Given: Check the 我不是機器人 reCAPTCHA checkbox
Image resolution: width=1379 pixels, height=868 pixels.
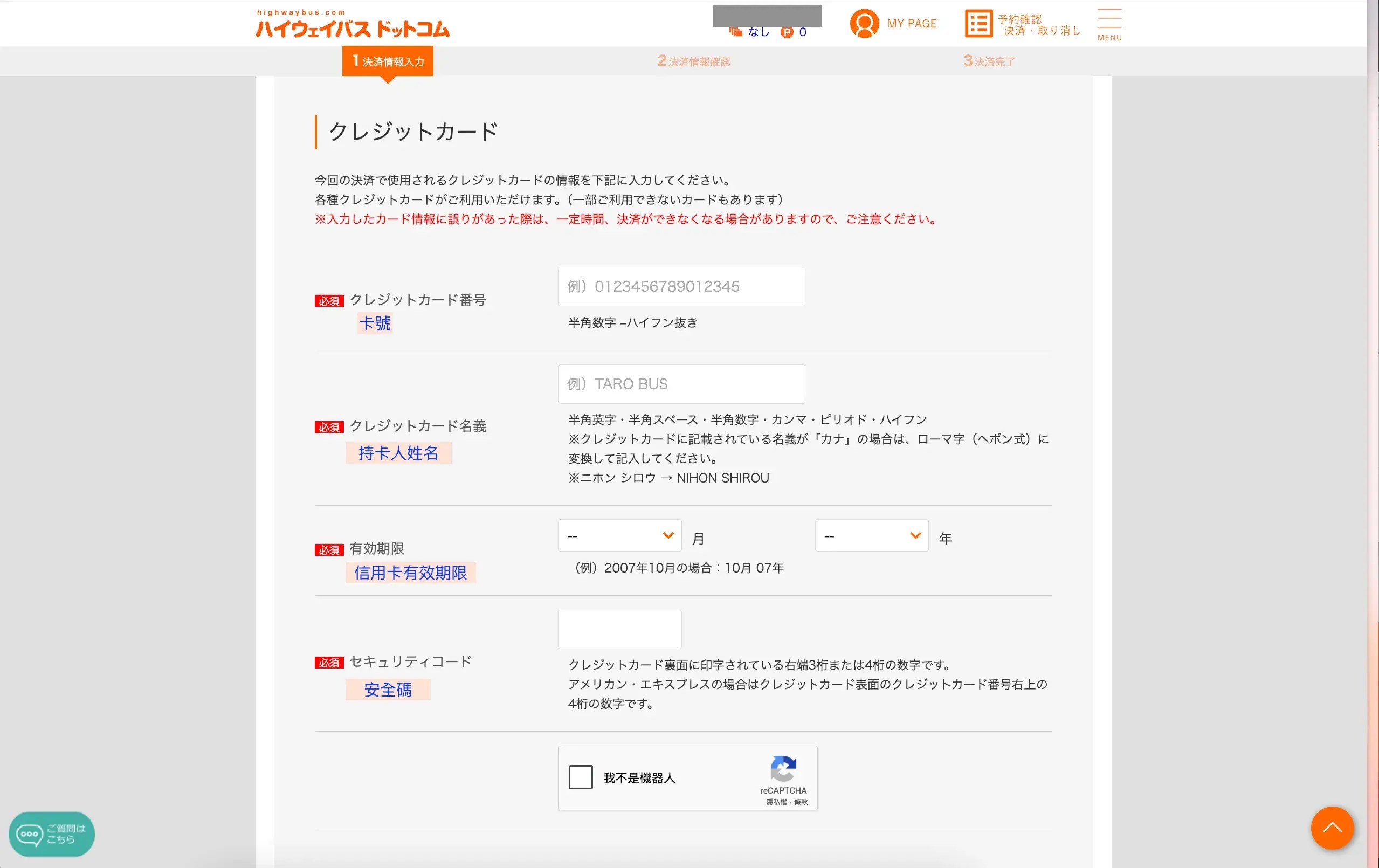Looking at the screenshot, I should click(580, 777).
